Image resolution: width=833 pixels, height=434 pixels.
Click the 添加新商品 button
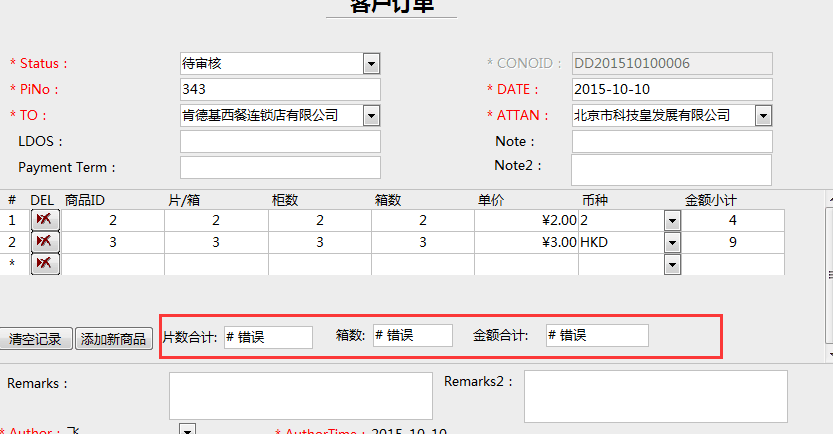[114, 339]
